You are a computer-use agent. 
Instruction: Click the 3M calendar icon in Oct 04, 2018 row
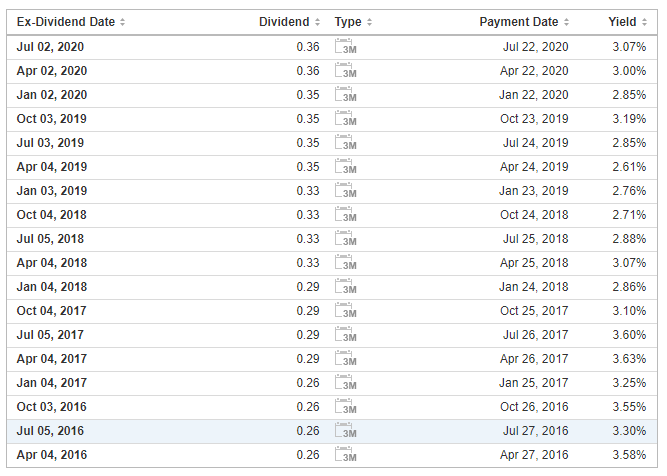[345, 215]
